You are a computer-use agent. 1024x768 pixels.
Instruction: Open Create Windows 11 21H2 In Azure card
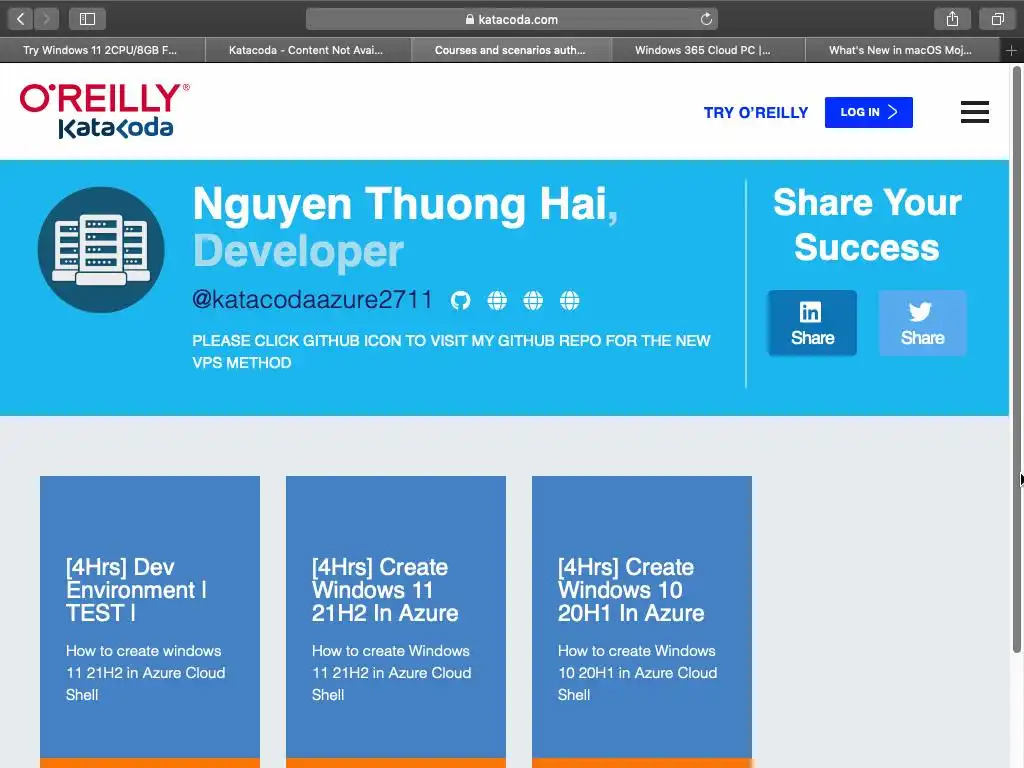click(396, 622)
